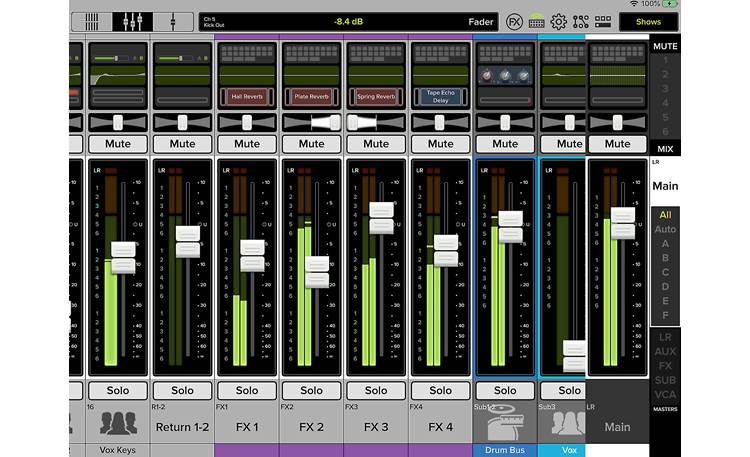750x457 pixels.
Task: Open the Plate Reverb effect on FX 2
Action: tap(311, 97)
